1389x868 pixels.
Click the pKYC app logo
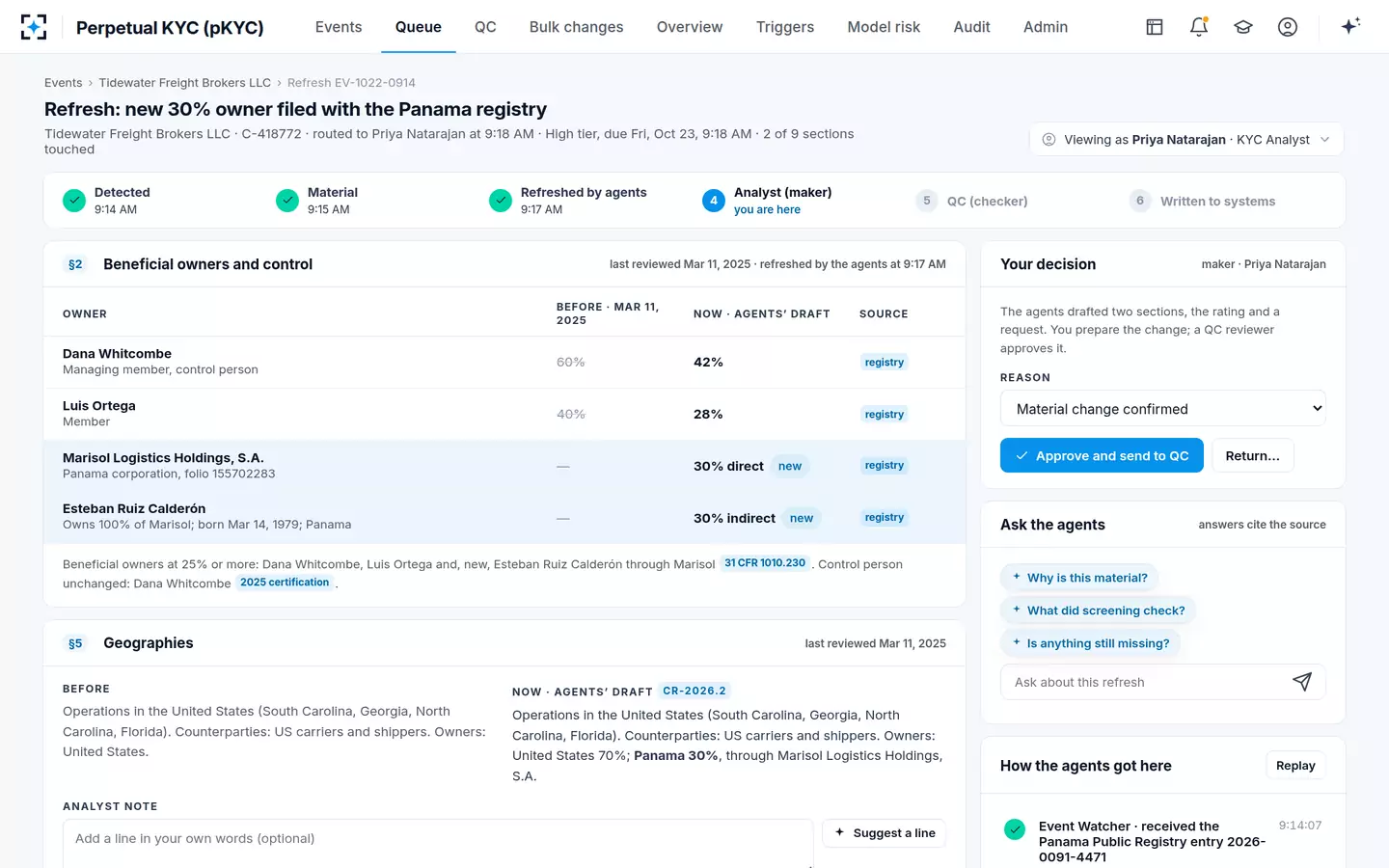pos(34,27)
